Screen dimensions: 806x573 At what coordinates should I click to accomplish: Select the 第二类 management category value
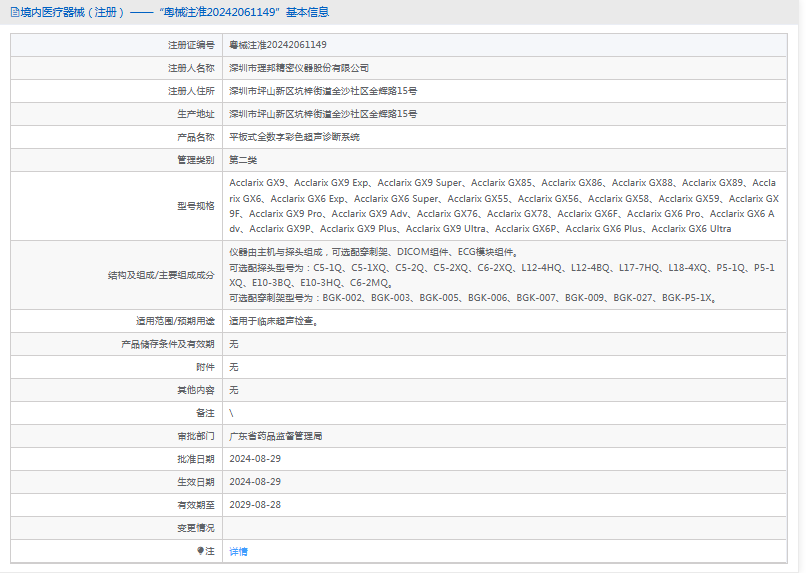[x=243, y=160]
